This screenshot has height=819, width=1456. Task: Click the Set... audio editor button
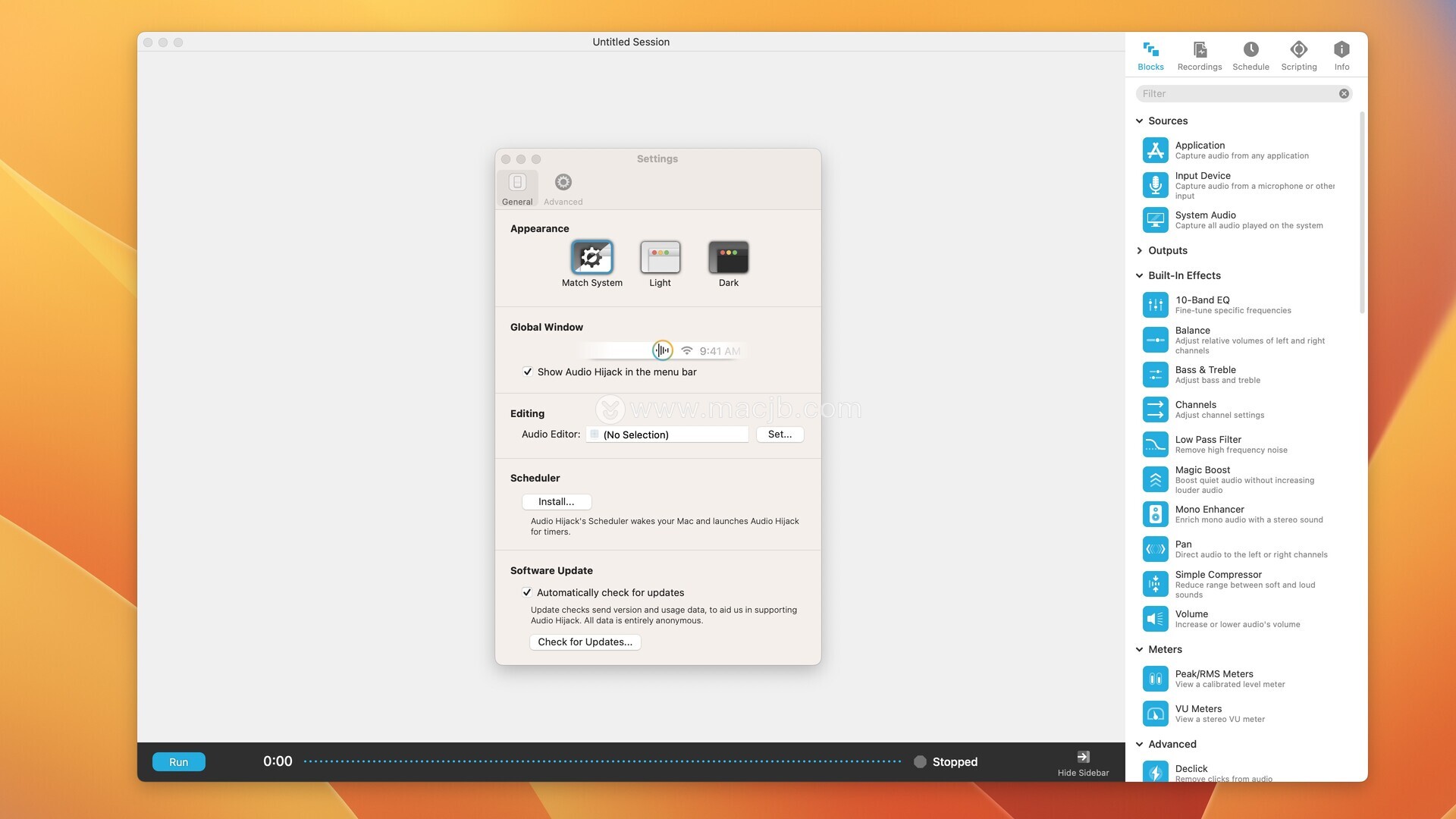[x=780, y=435]
